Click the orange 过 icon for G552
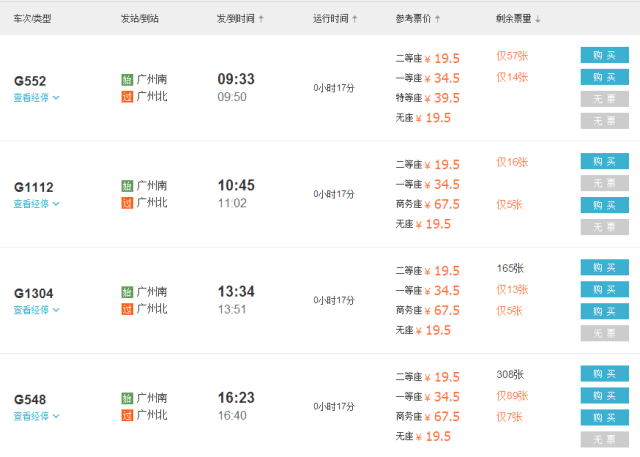Image resolution: width=640 pixels, height=457 pixels. 127,97
